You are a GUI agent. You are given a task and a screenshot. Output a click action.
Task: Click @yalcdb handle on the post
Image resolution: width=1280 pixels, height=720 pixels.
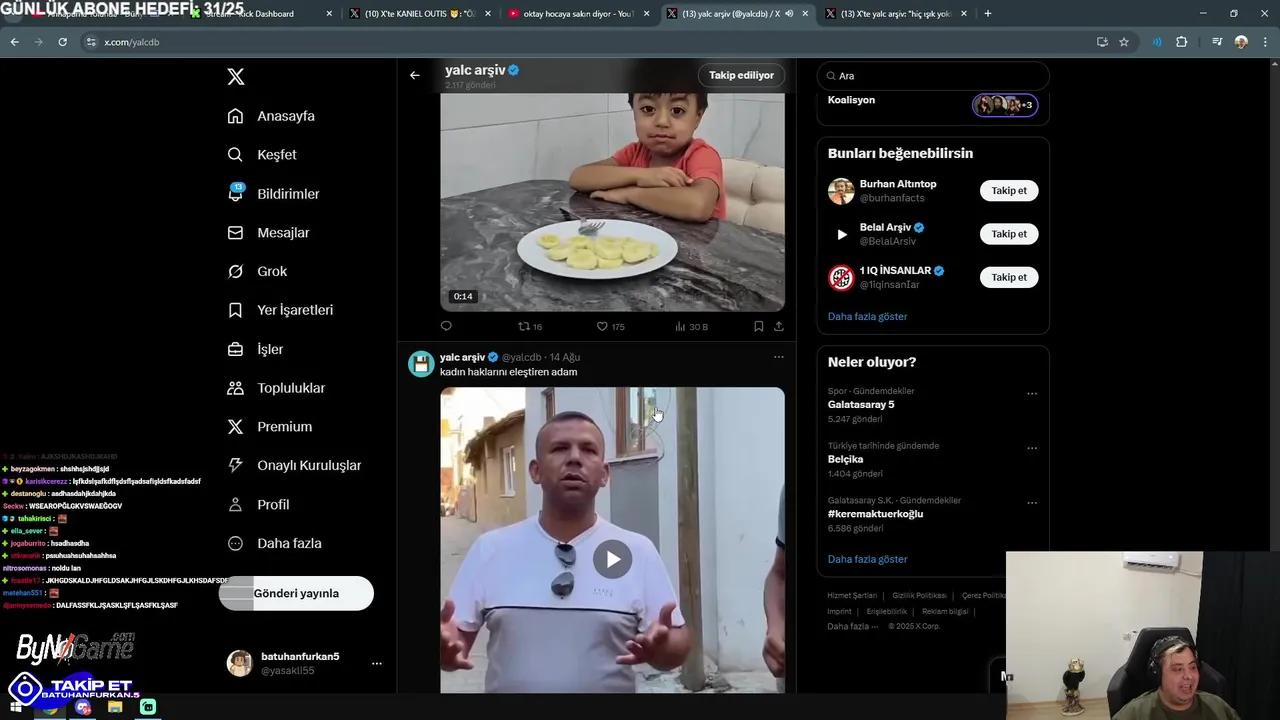point(521,357)
